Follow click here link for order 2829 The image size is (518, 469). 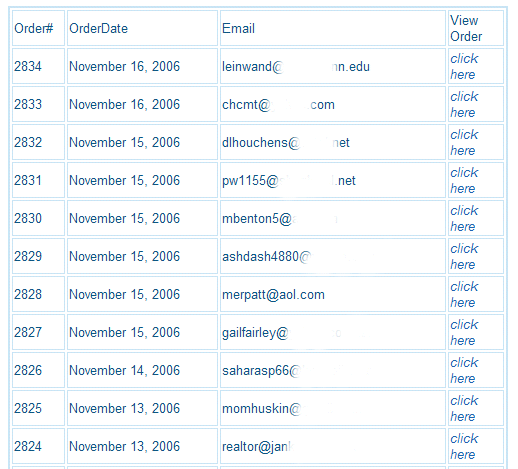[x=464, y=256]
